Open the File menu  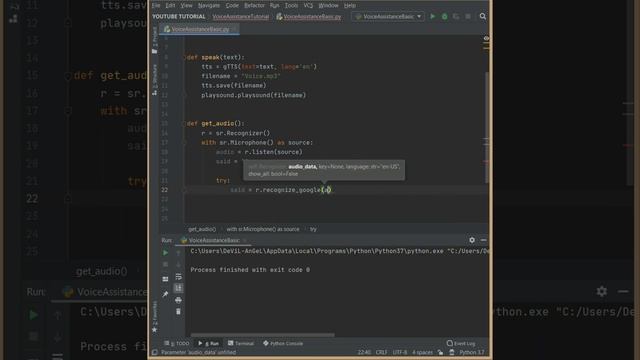[x=156, y=5]
